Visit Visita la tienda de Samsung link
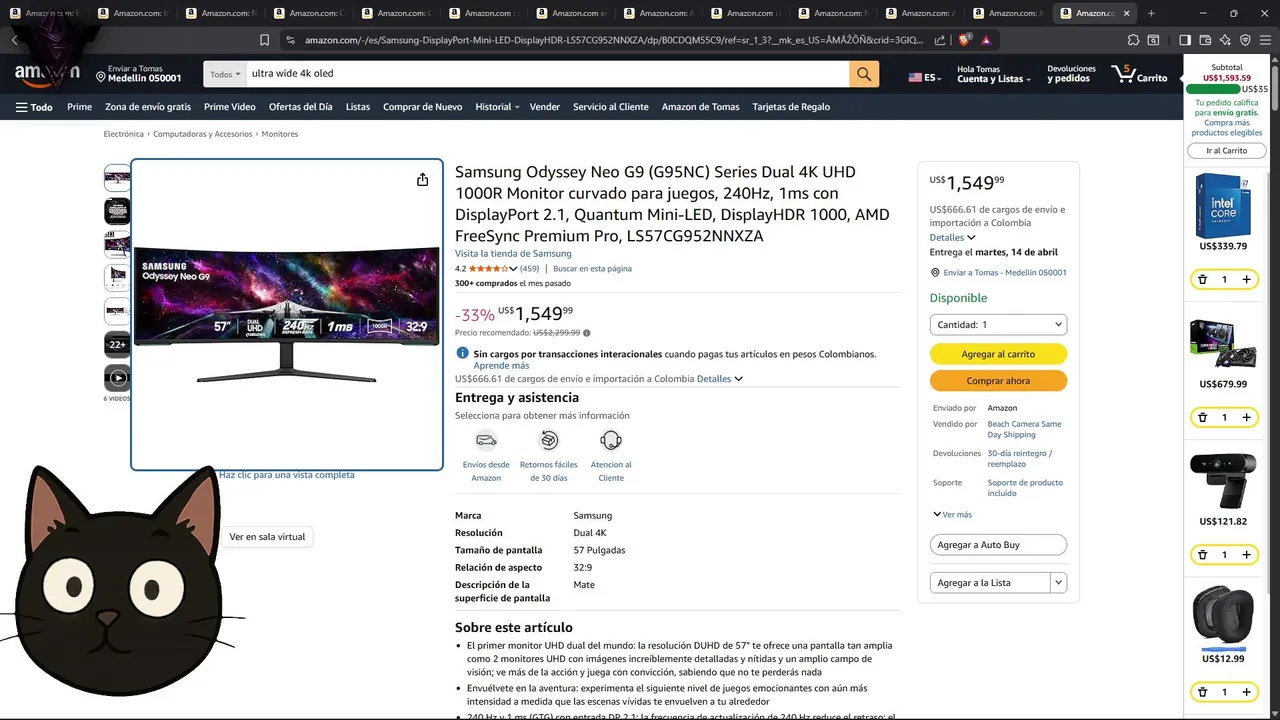The image size is (1280, 720). [513, 254]
